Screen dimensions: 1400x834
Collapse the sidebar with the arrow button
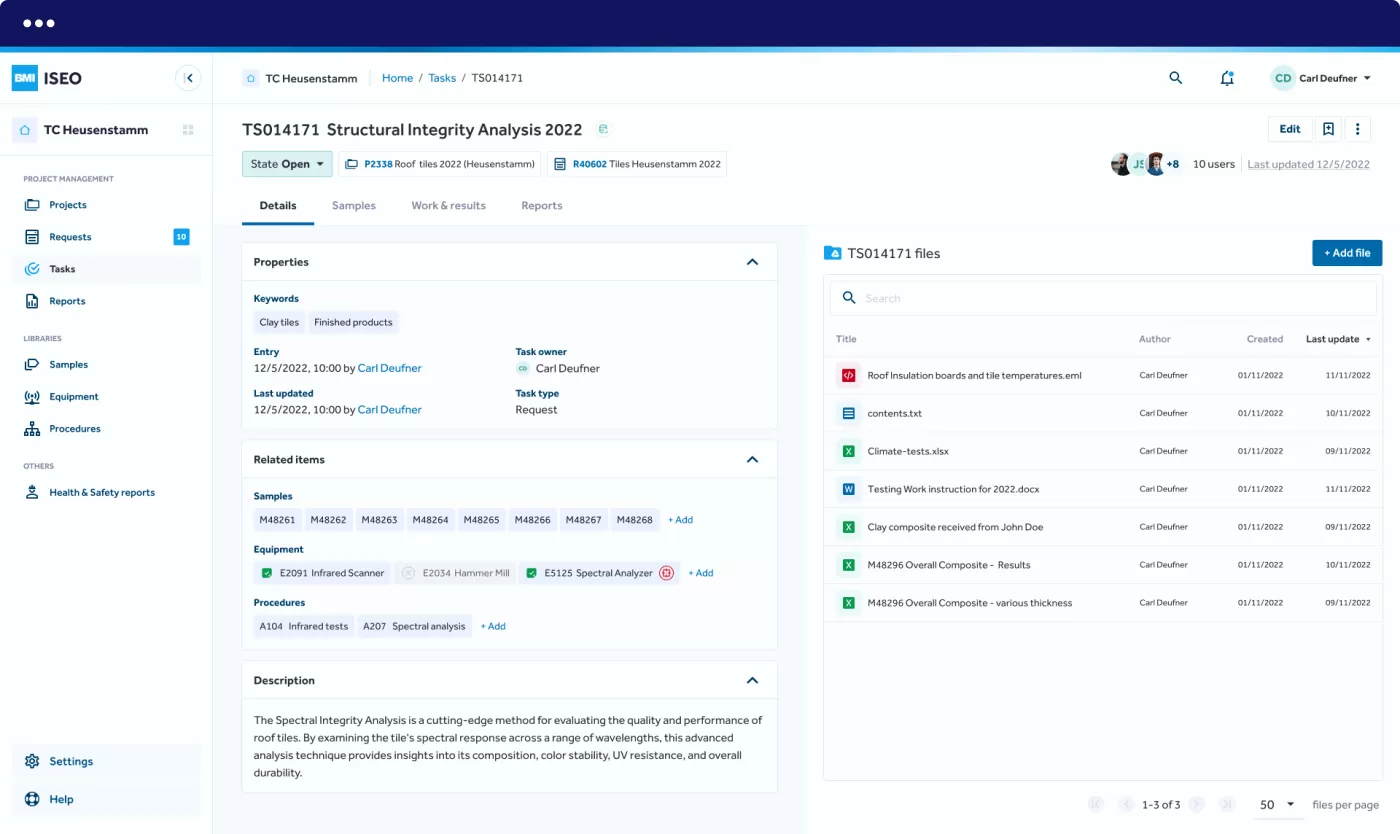click(x=188, y=78)
